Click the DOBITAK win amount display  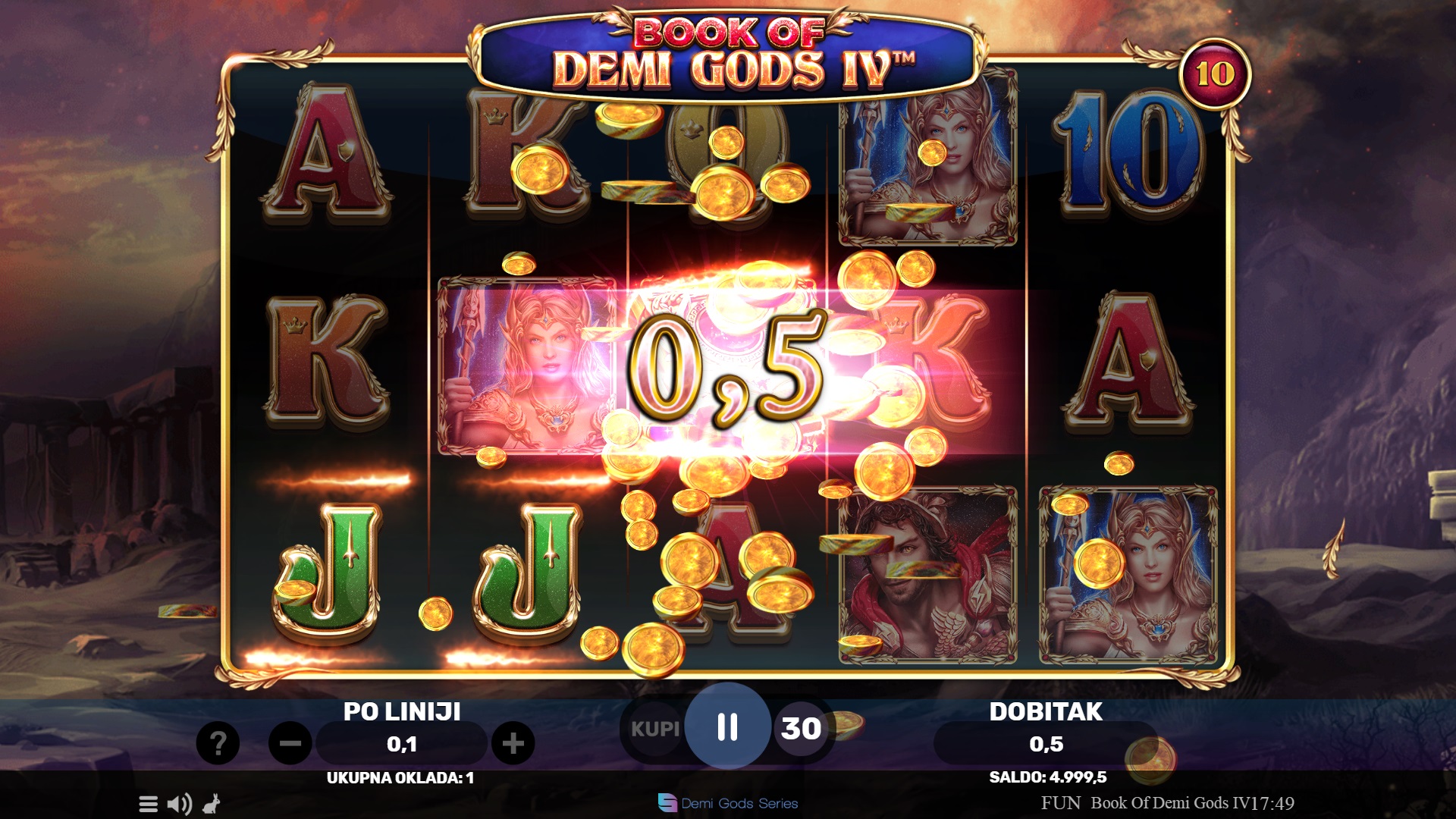click(1046, 743)
